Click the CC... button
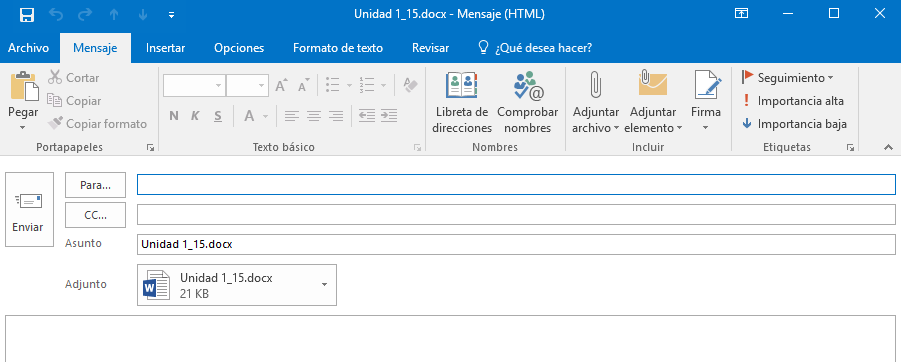Image resolution: width=901 pixels, height=362 pixels. coord(95,215)
